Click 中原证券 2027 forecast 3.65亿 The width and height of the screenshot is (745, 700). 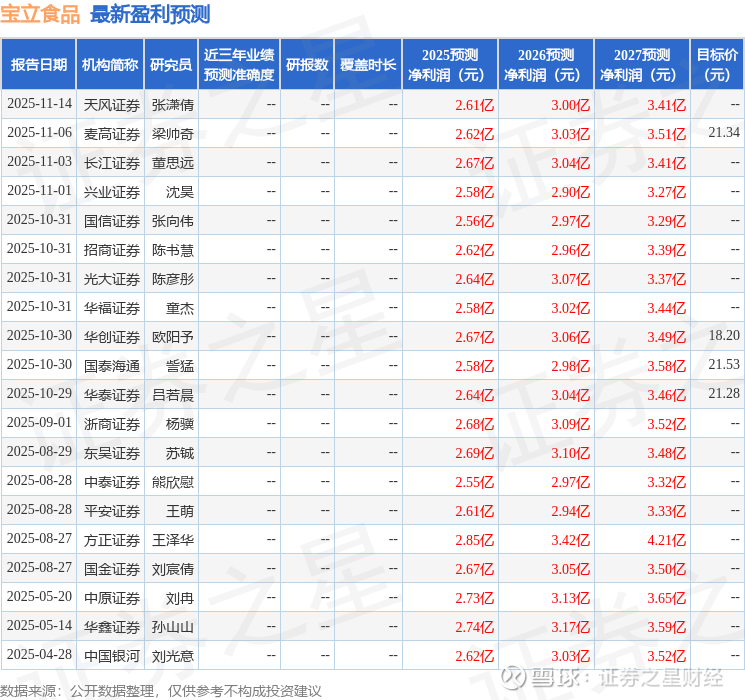666,598
